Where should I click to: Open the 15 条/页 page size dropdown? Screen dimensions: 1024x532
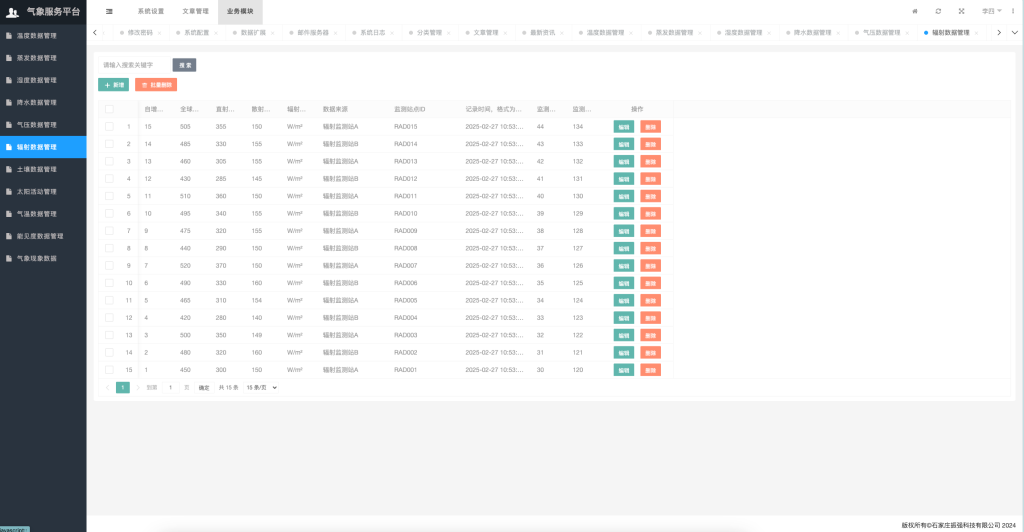pos(262,387)
